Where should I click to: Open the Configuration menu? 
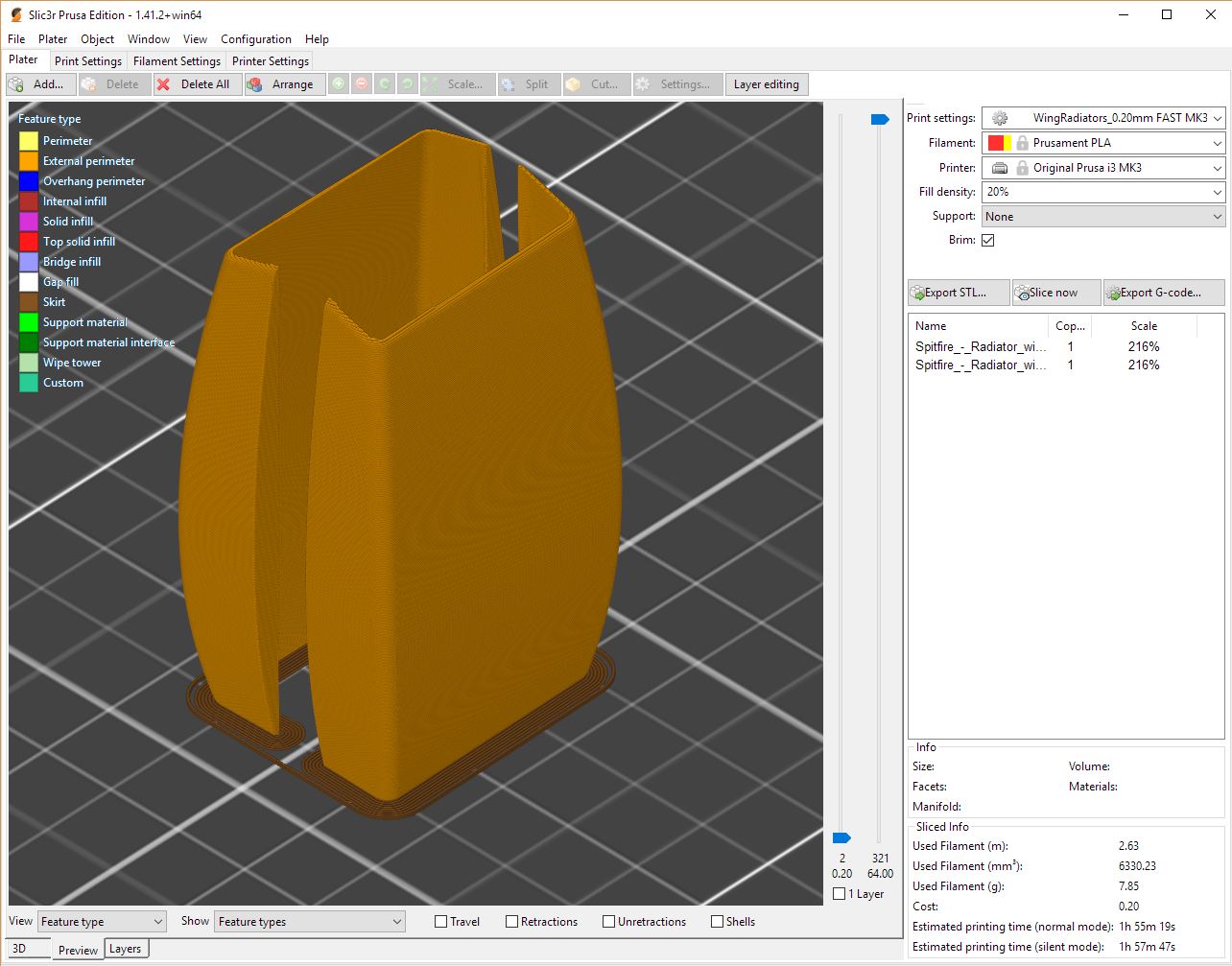point(255,39)
